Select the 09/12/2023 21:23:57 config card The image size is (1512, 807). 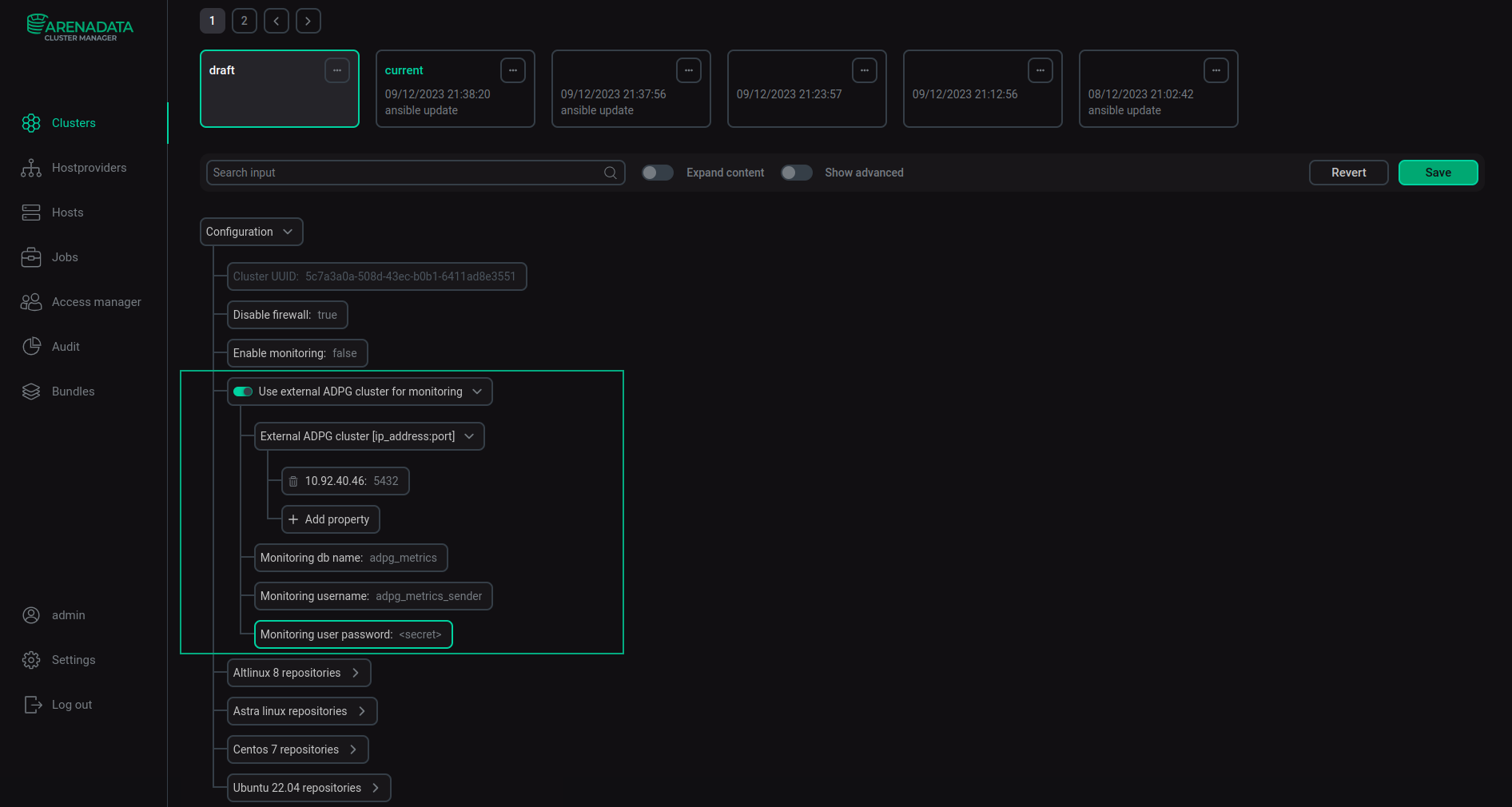(807, 89)
